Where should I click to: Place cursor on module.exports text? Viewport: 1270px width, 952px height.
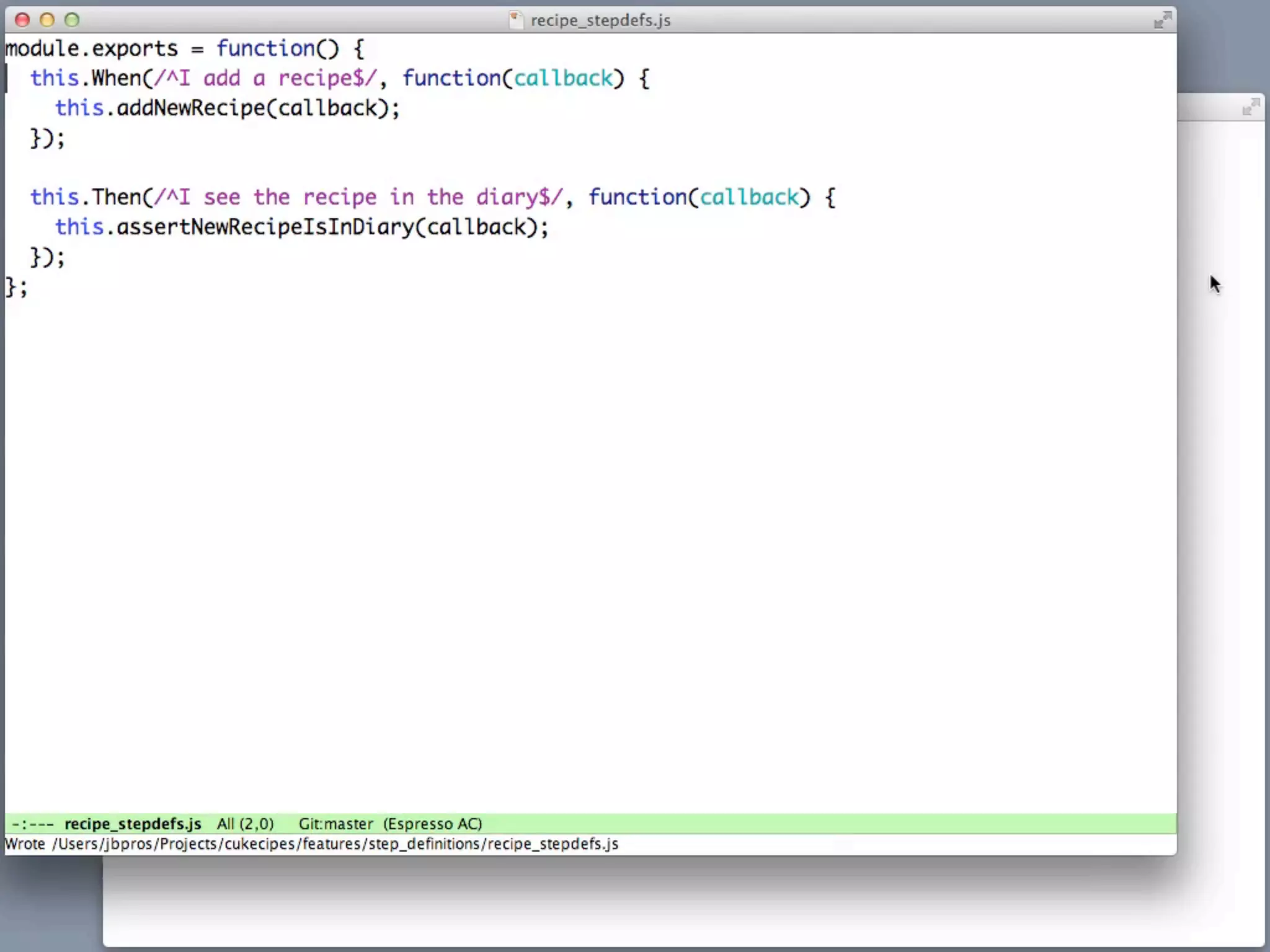tap(91, 48)
